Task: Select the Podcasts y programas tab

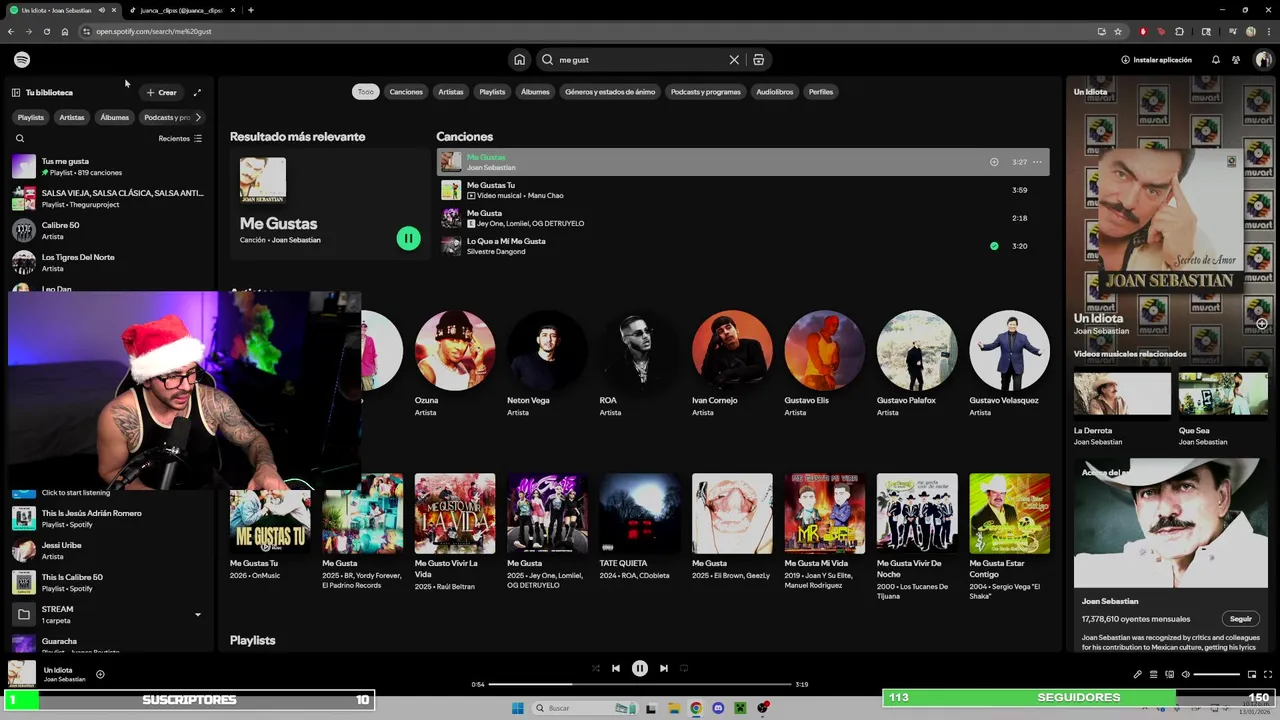Action: coord(706,92)
